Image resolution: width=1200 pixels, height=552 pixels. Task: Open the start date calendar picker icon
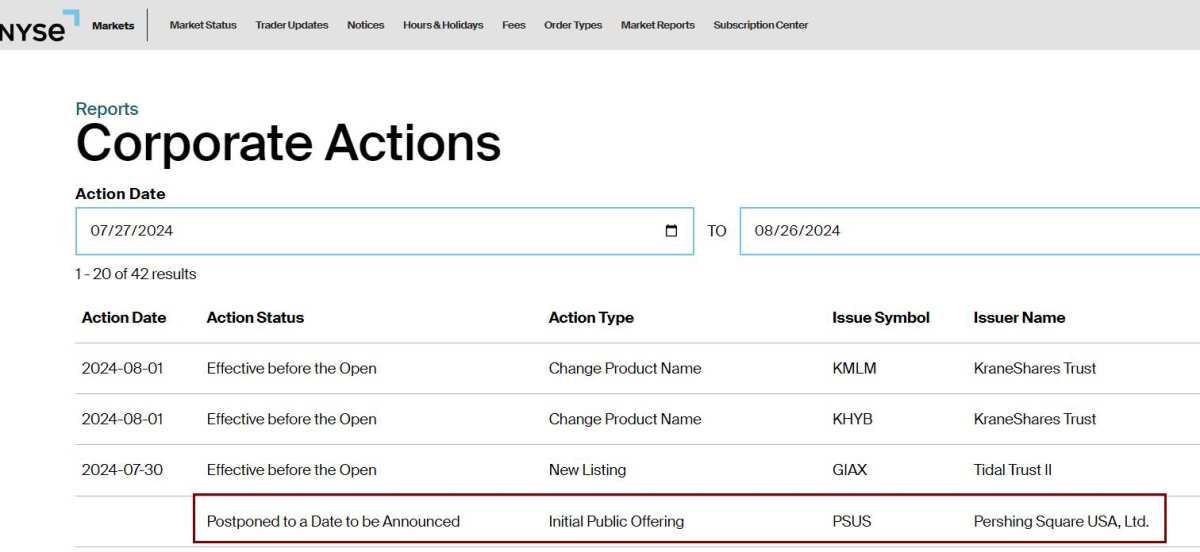[671, 231]
